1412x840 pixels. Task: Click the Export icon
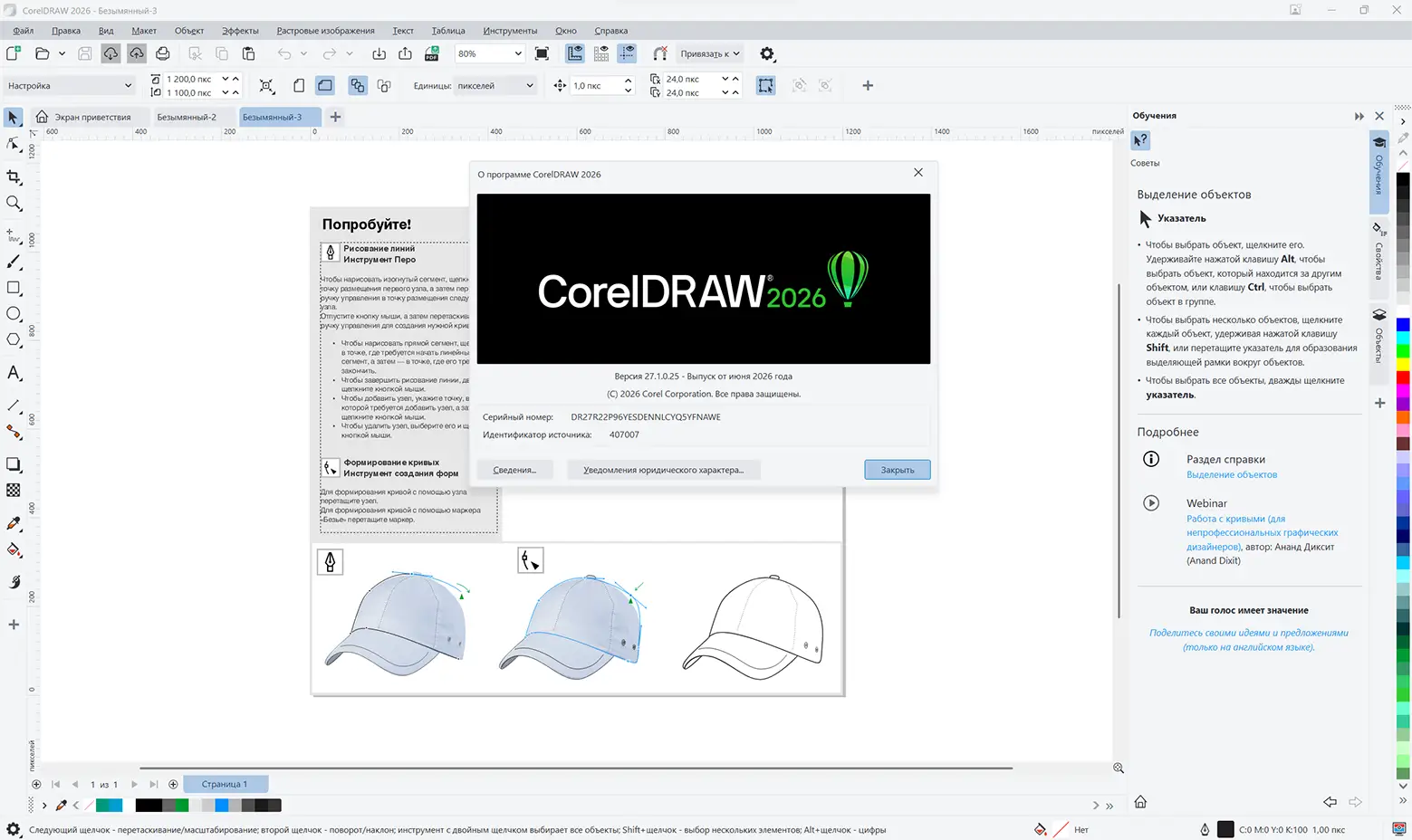405,53
